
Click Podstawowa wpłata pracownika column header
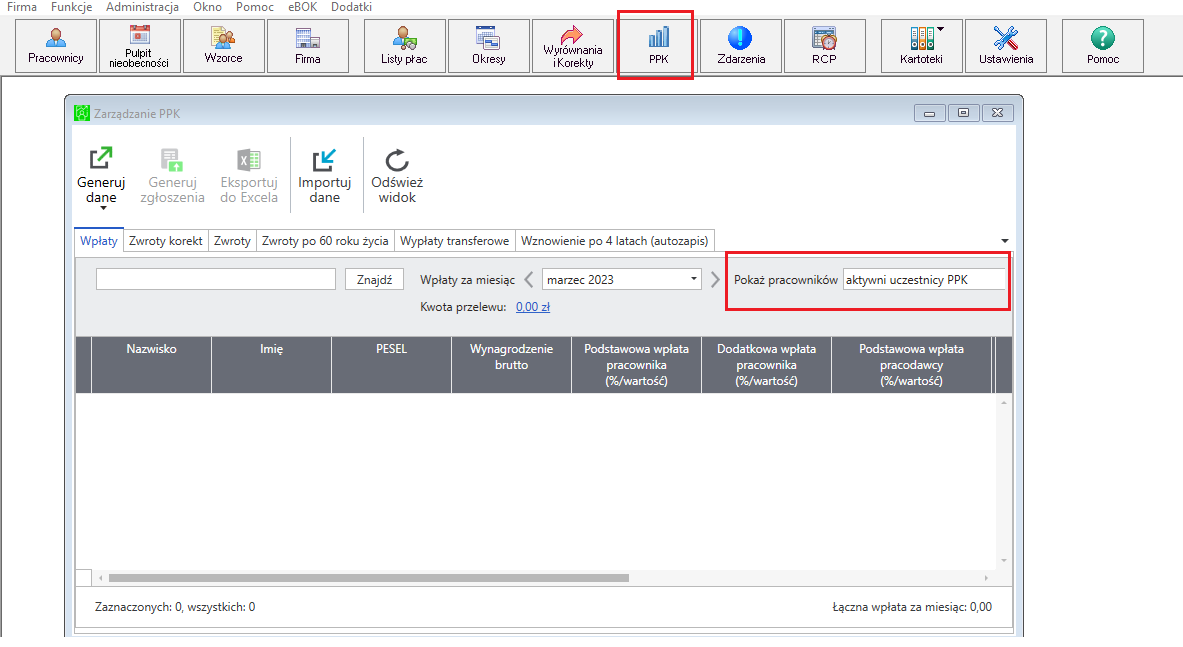point(637,365)
